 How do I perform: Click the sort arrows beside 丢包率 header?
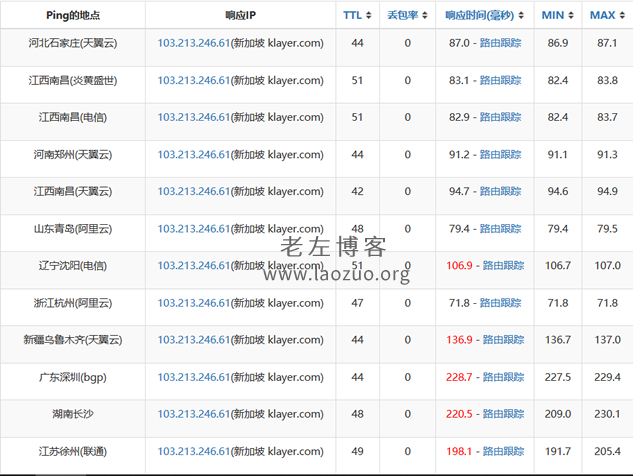pos(426,15)
